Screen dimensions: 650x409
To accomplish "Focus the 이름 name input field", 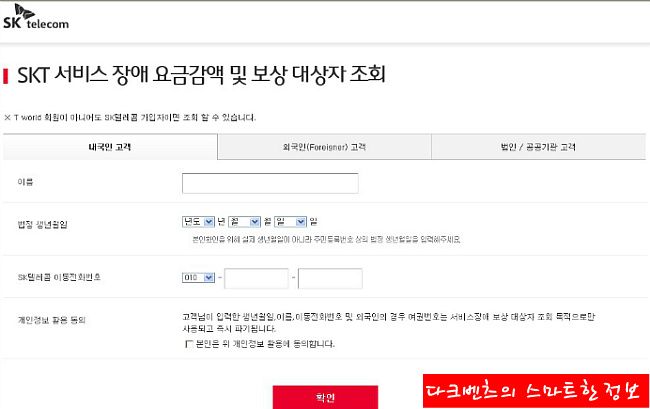I will coord(270,183).
